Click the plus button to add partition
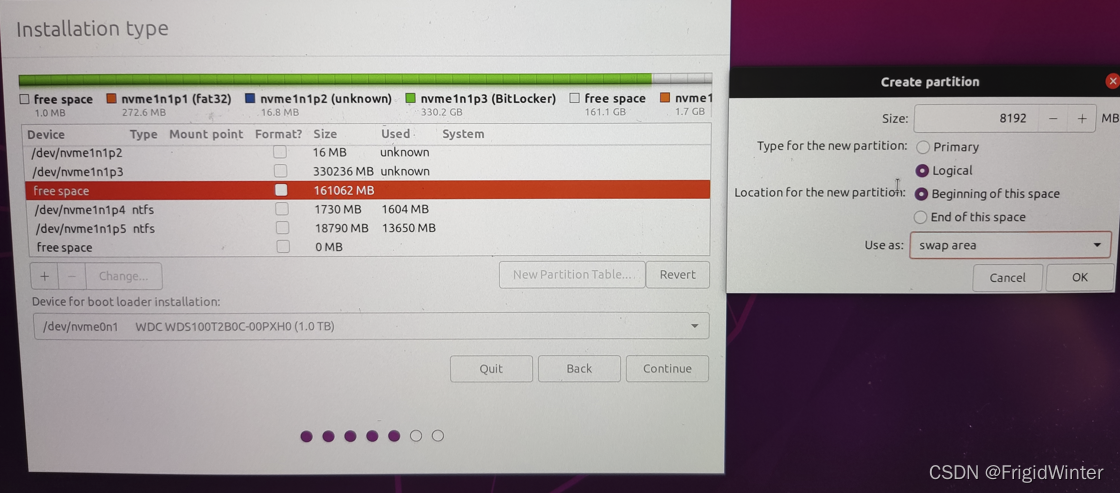This screenshot has width=1120, height=493. coord(44,277)
